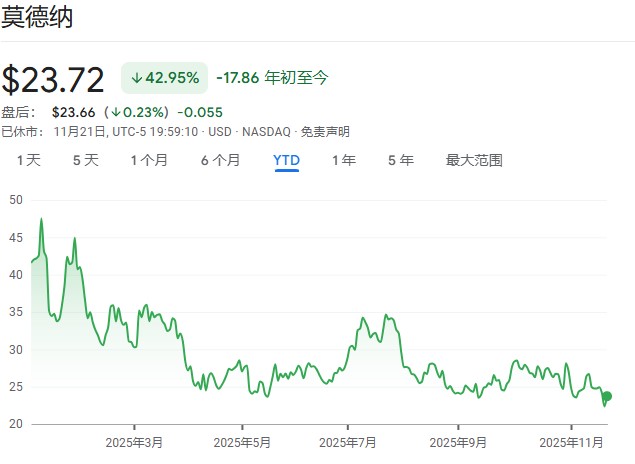
Task: Show the 最大范围 chart range
Action: [x=474, y=160]
